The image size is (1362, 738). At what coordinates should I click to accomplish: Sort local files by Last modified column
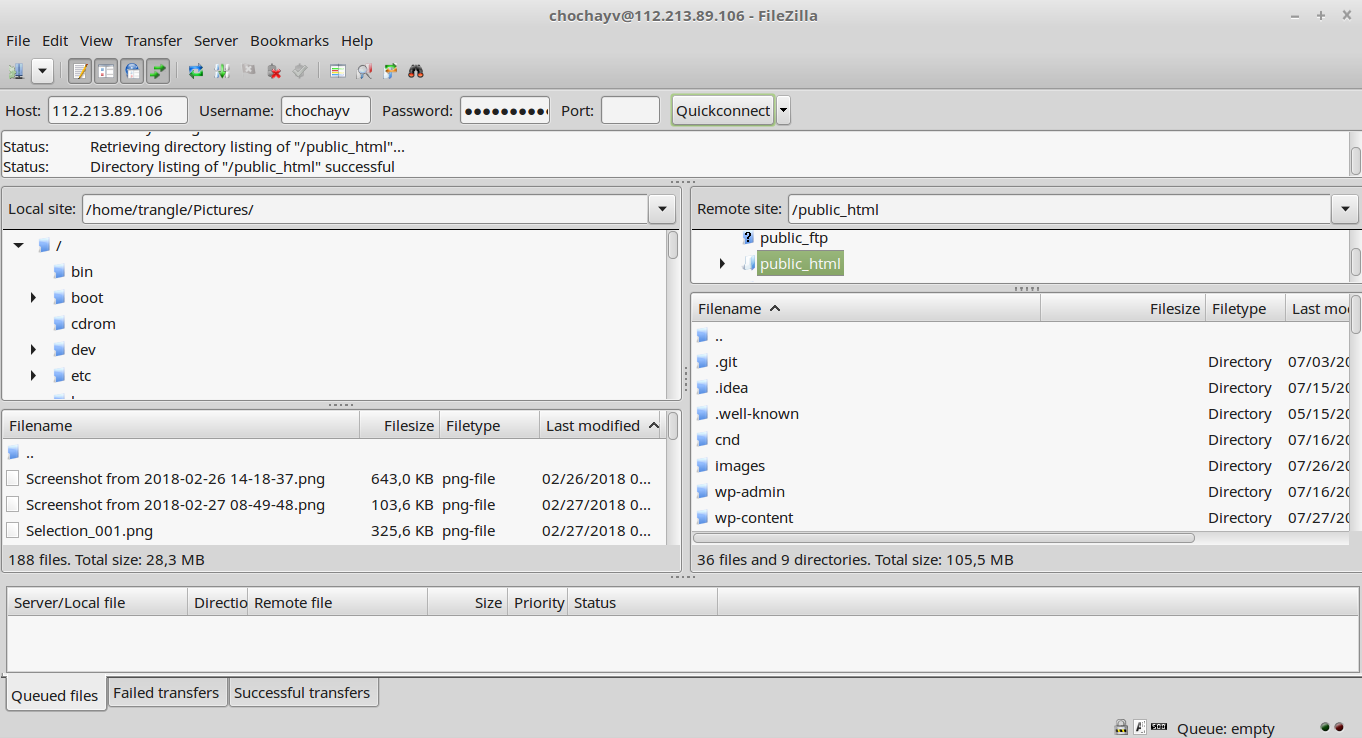[601, 425]
